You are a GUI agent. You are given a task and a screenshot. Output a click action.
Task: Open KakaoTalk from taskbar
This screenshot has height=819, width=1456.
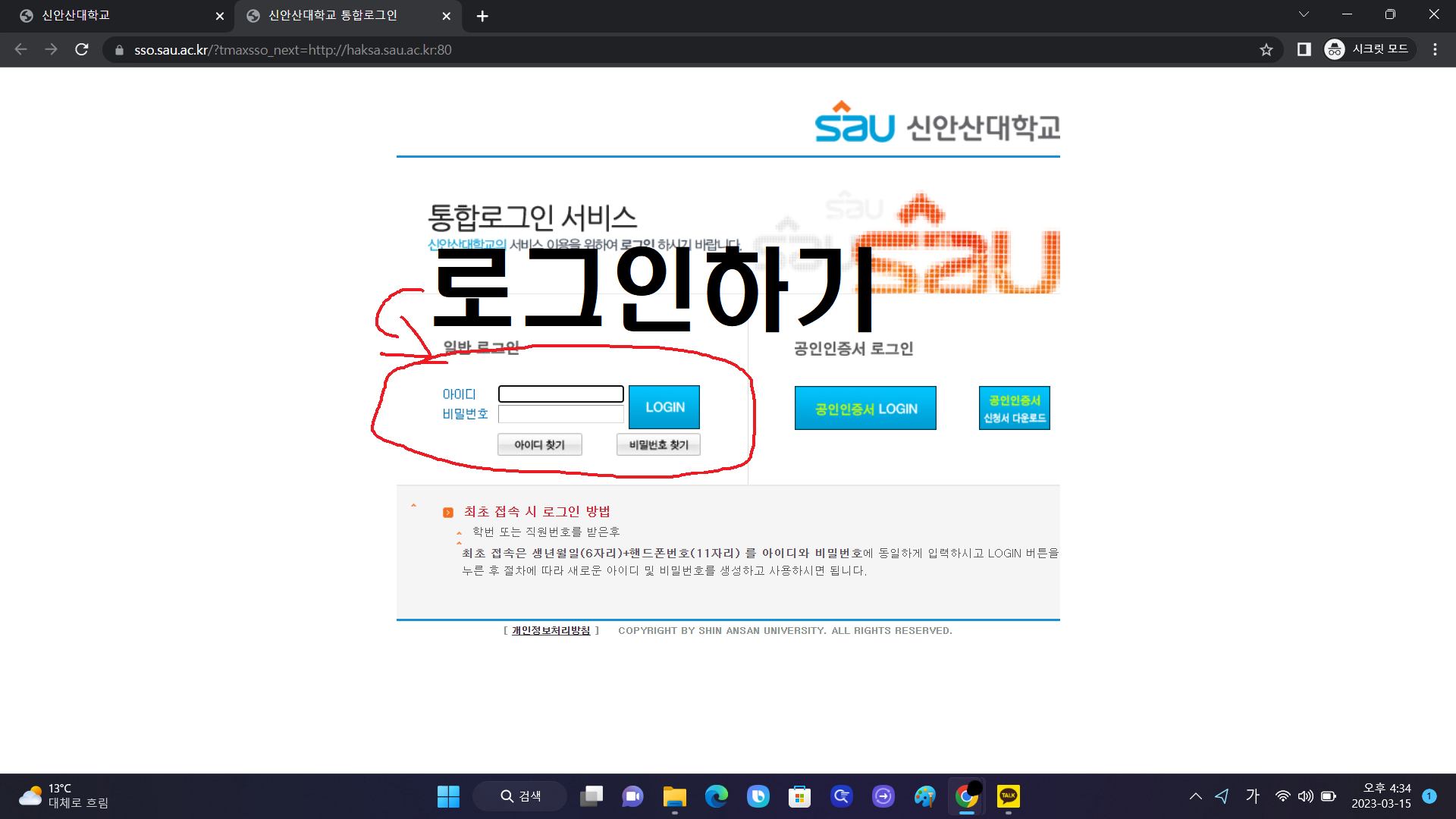[1008, 796]
